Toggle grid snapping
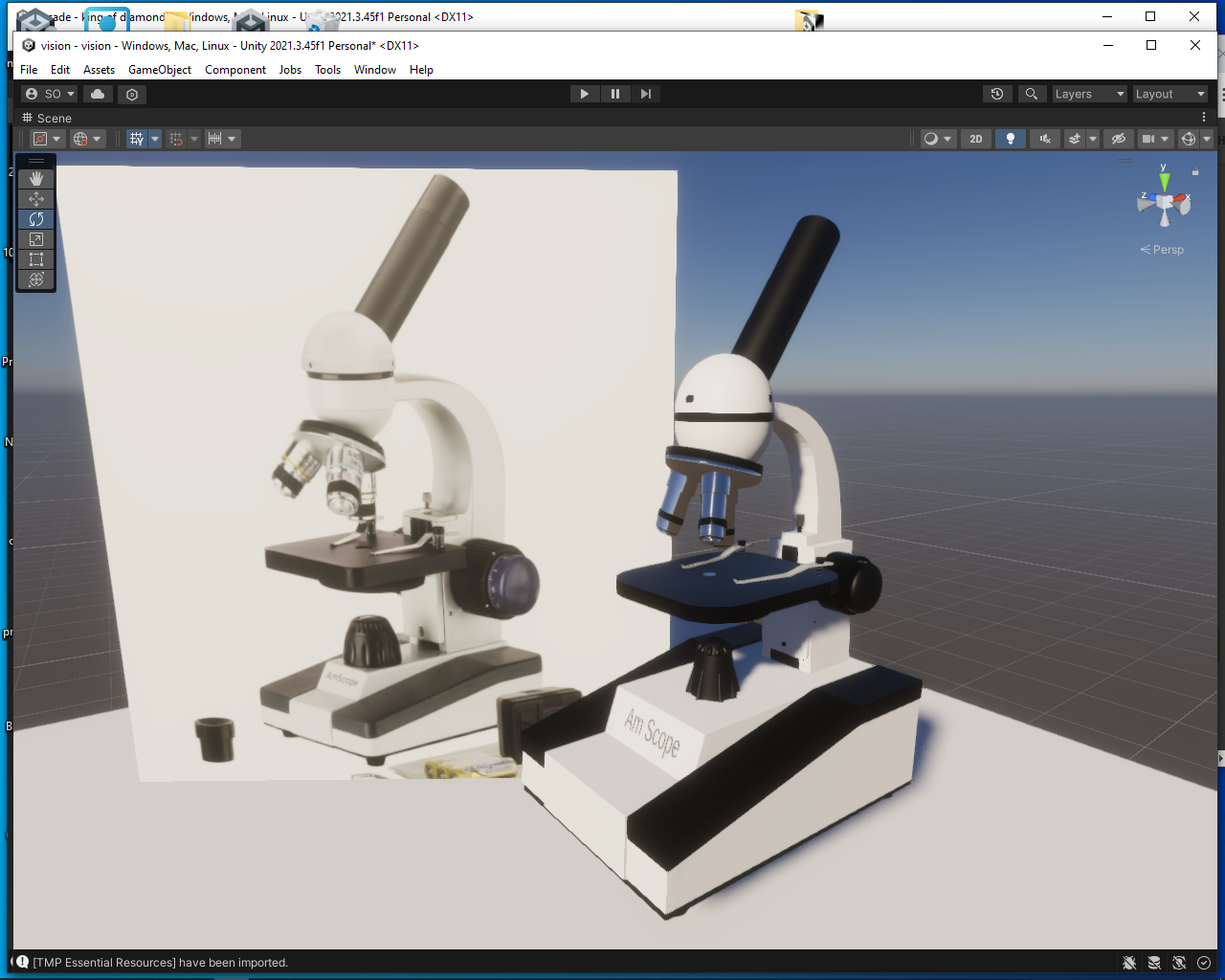The image size is (1225, 980). click(x=176, y=139)
